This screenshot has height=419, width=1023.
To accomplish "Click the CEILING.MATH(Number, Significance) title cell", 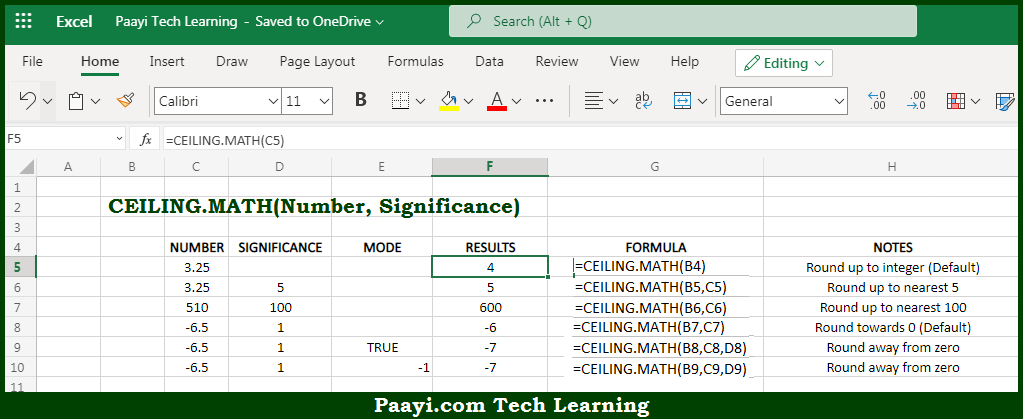I will [314, 207].
